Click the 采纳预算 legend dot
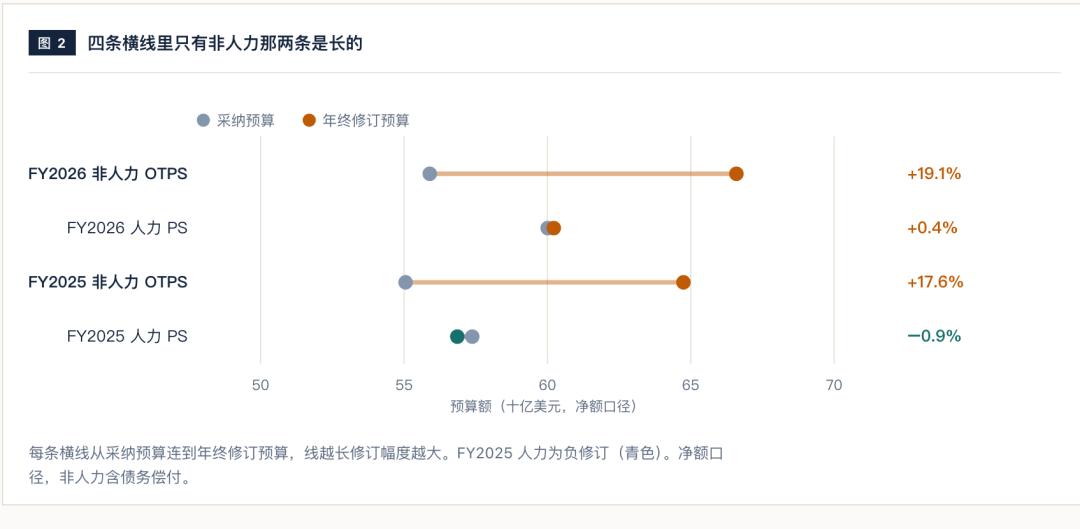Viewport: 1080px width, 529px height. [203, 121]
